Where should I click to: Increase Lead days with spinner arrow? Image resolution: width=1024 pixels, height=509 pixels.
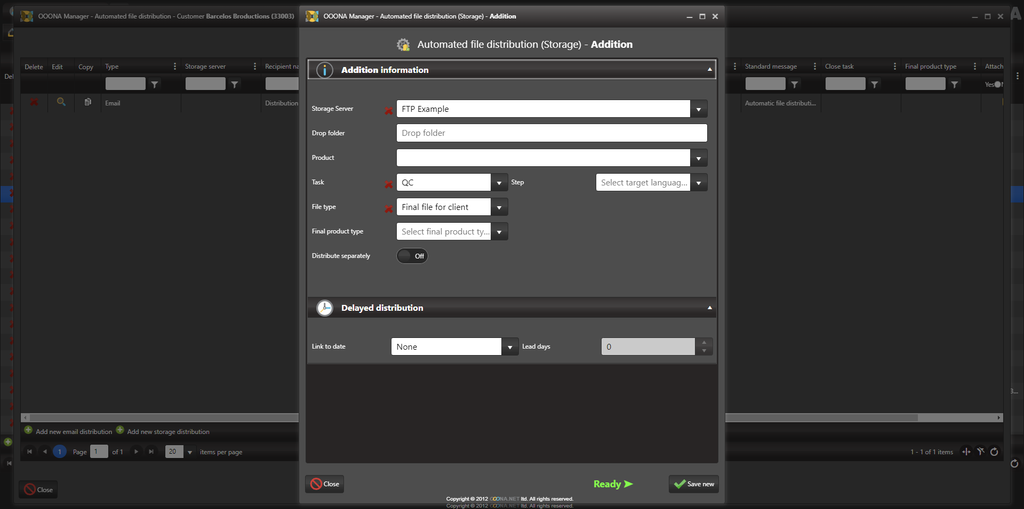click(x=704, y=342)
